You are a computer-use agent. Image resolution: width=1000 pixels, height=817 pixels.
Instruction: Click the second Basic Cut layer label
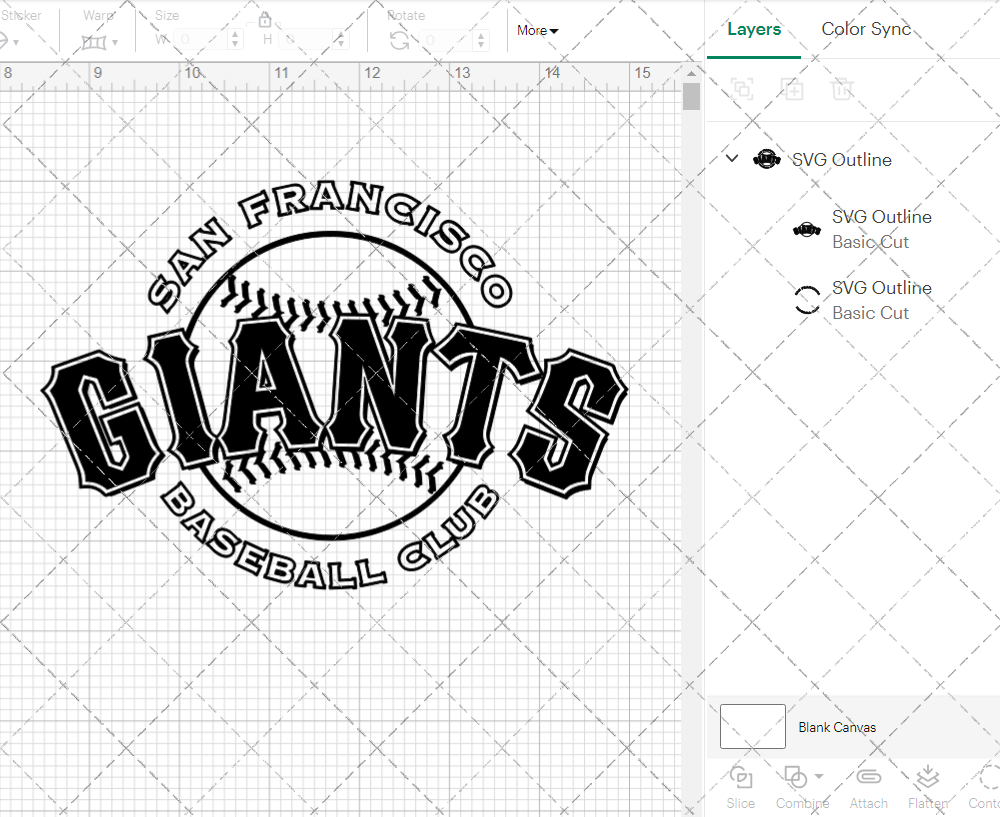click(x=871, y=313)
